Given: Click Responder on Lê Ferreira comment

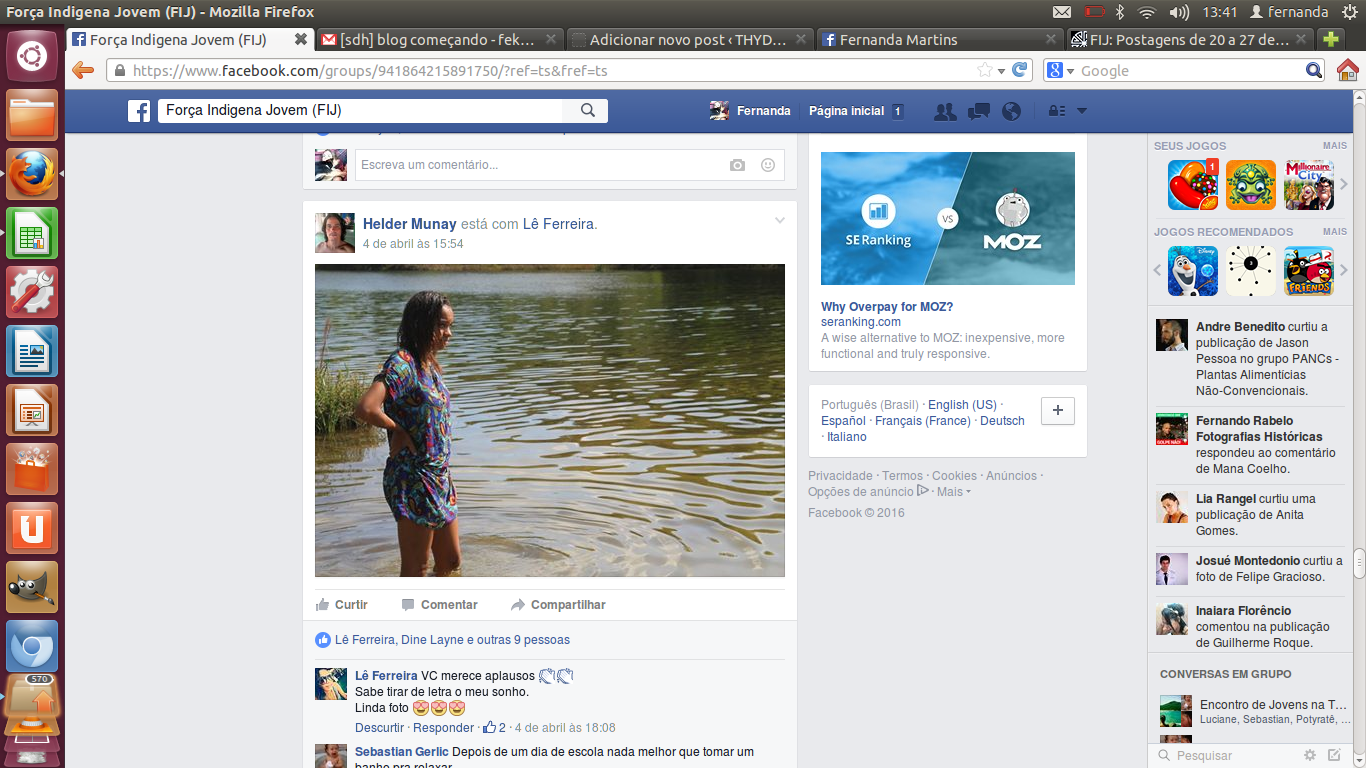Looking at the screenshot, I should [x=443, y=728].
